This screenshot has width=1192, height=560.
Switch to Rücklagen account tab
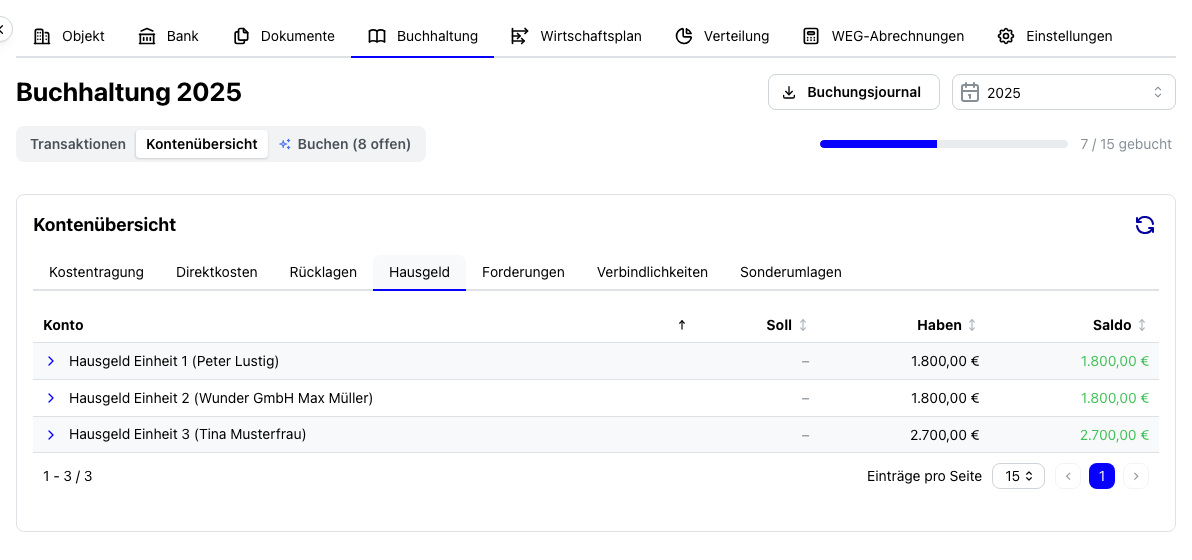(x=323, y=272)
